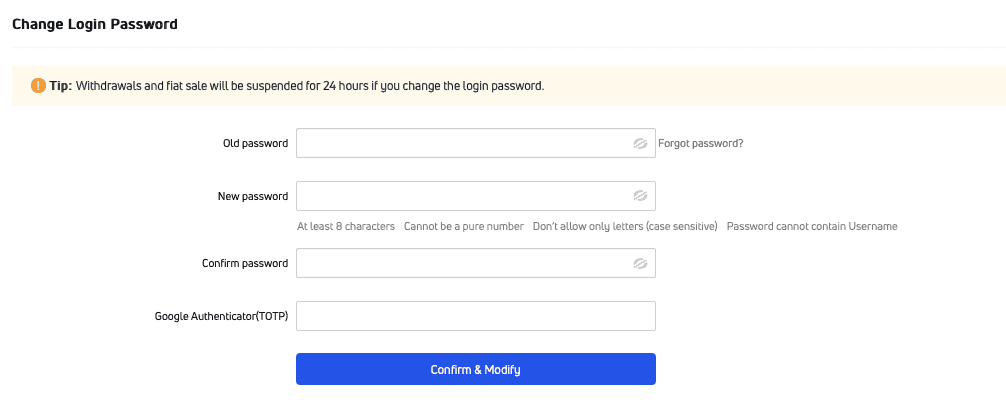Show the old password text
The height and width of the screenshot is (410, 1006).
click(640, 143)
